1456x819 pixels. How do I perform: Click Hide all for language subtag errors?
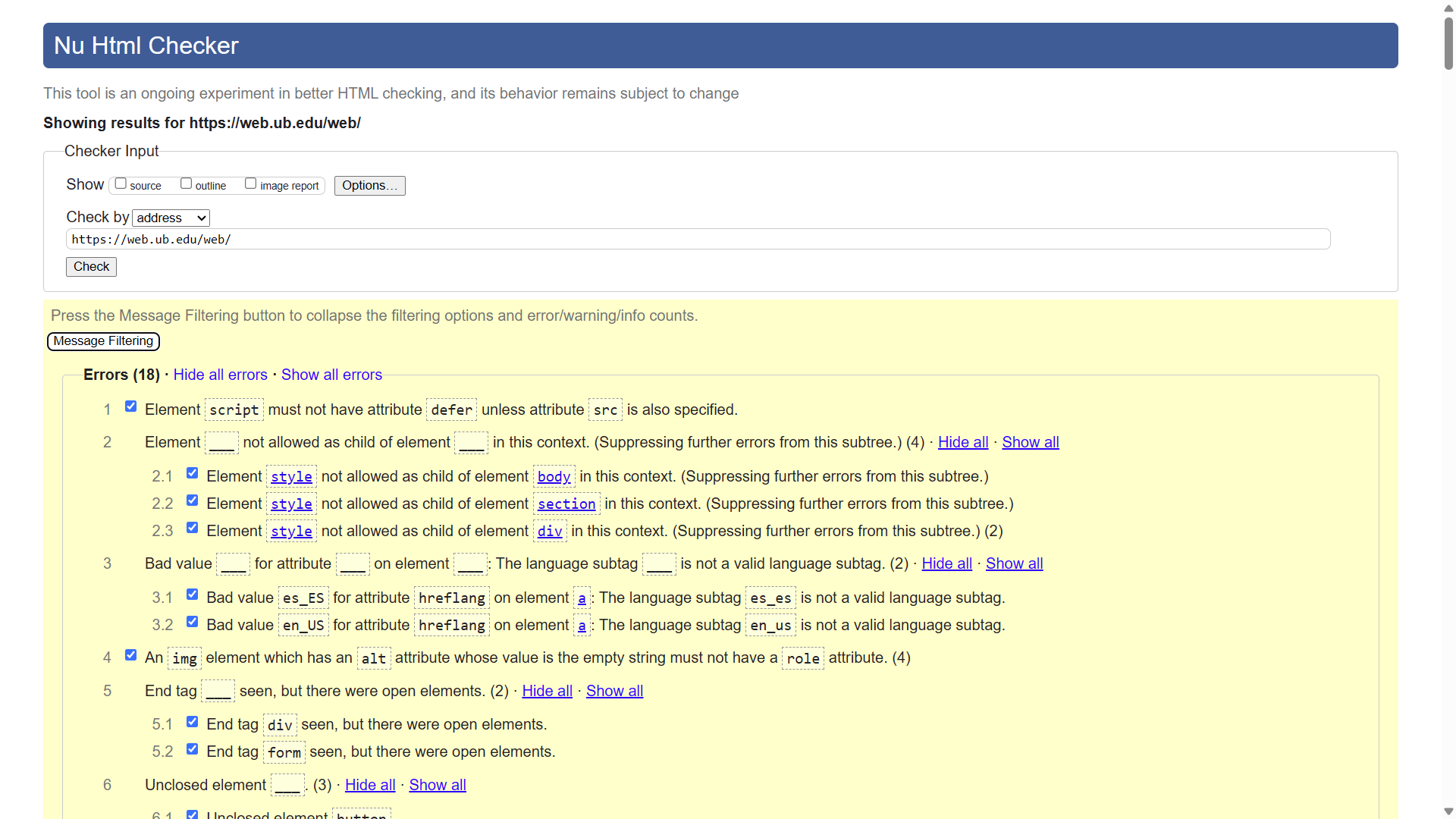(946, 563)
